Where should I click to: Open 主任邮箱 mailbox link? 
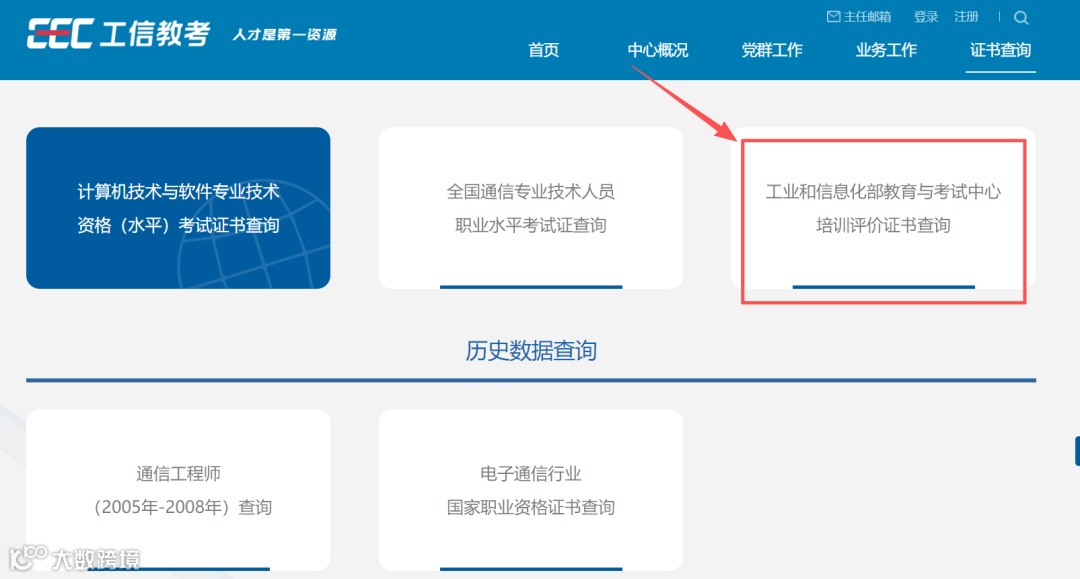(859, 17)
